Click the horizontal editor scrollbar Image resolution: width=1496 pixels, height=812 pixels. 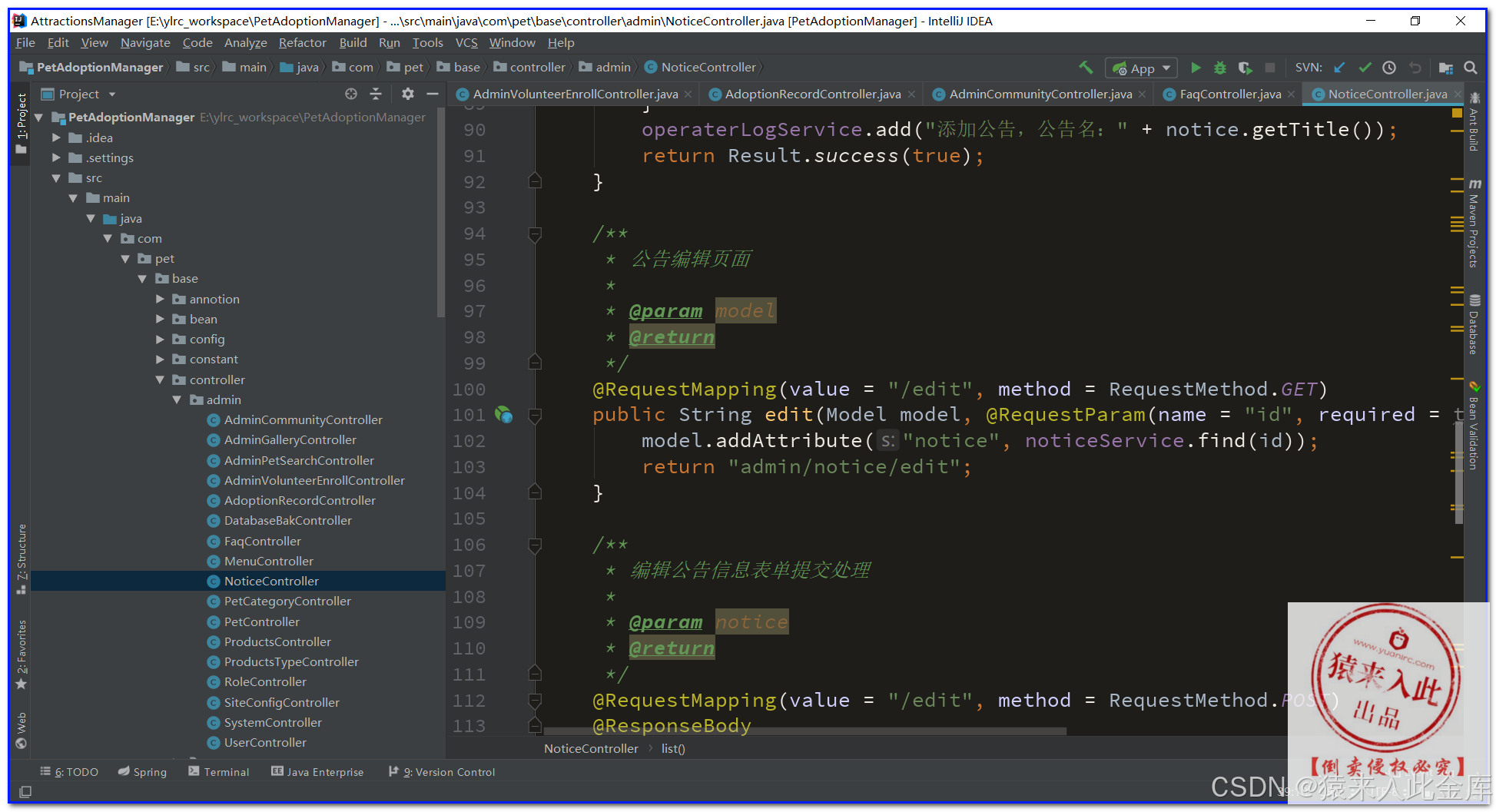coord(804,731)
